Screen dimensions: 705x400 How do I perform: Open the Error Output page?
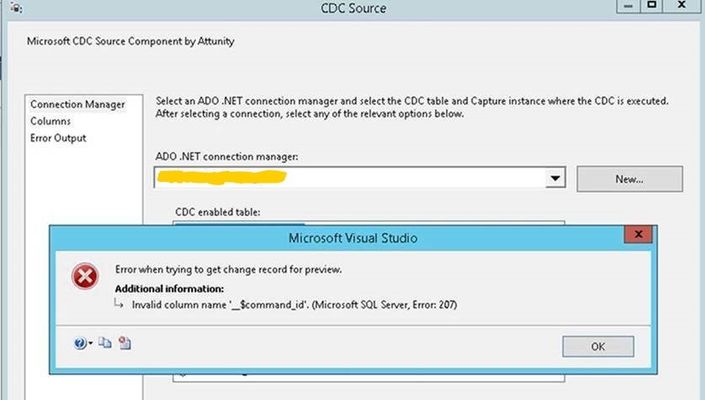(58, 138)
